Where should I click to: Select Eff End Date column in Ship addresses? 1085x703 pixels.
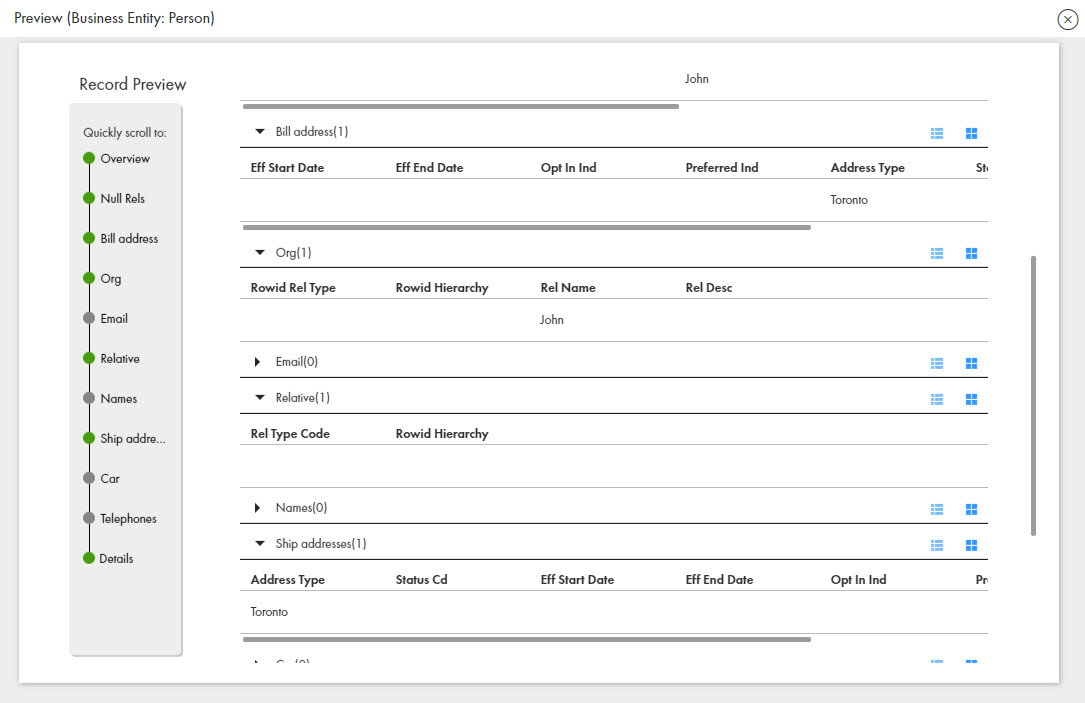pyautogui.click(x=719, y=580)
